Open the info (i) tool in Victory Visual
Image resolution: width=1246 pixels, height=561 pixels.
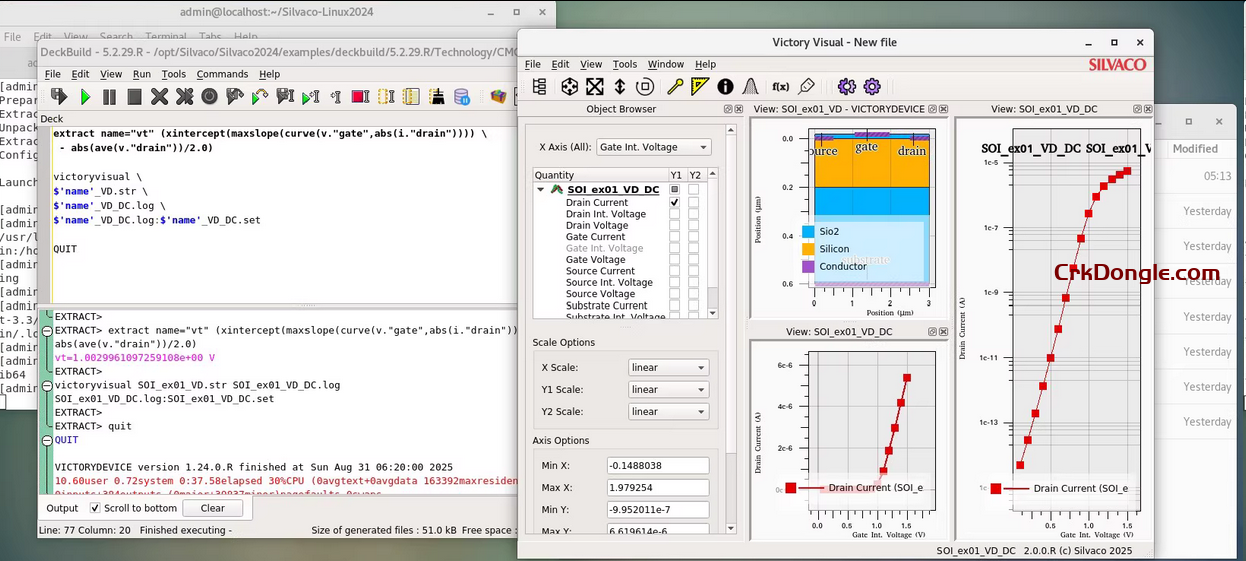click(725, 87)
